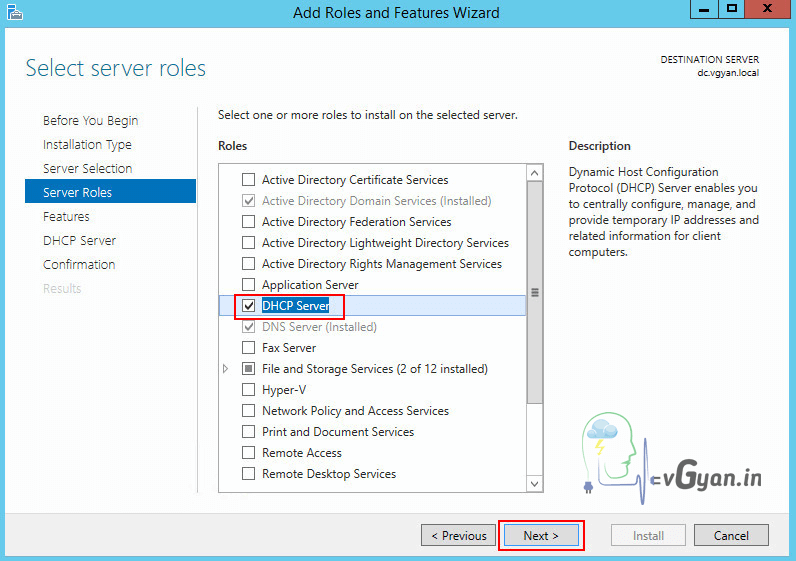Screen dimensions: 796x561
Task: Go to the Features wizard step
Action: click(x=66, y=217)
